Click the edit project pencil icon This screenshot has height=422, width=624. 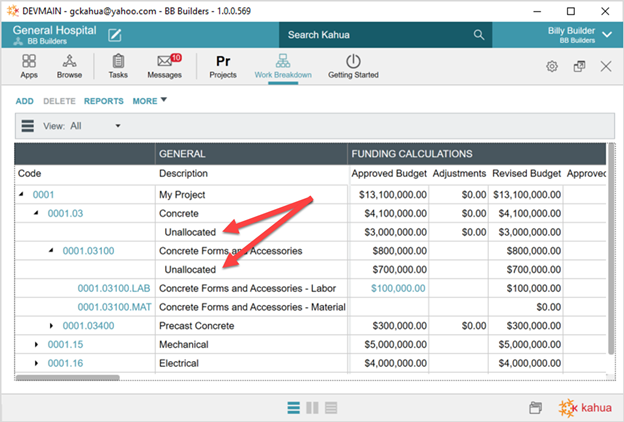tap(115, 35)
